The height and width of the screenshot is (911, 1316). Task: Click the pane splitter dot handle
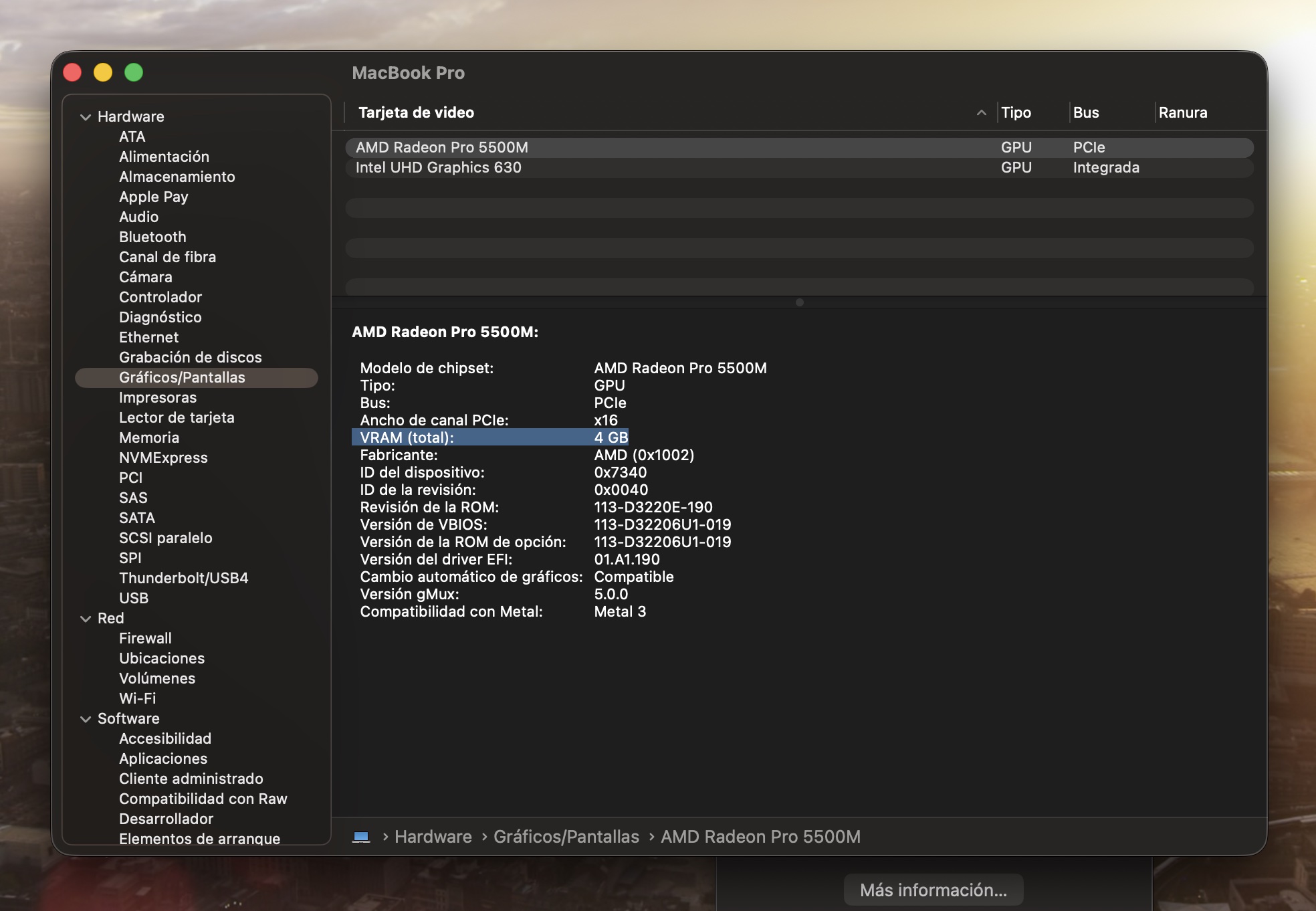coord(799,302)
